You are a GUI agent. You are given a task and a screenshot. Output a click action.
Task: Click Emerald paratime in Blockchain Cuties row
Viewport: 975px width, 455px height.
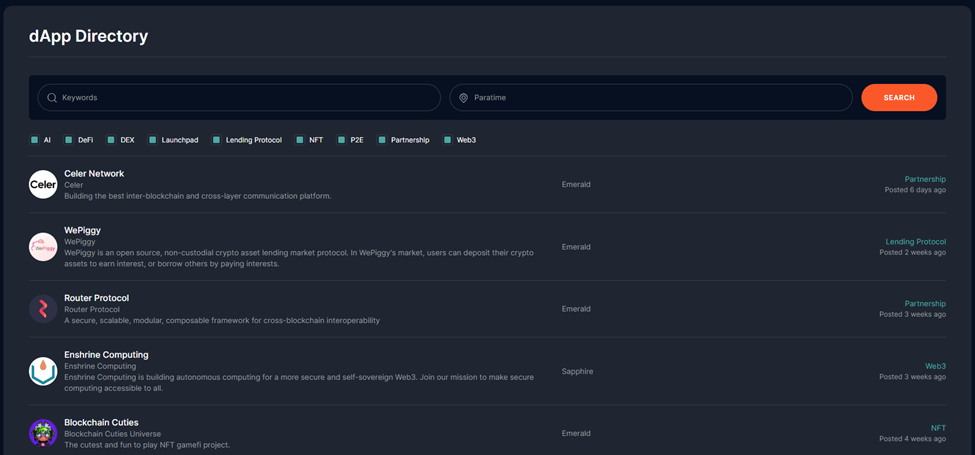point(576,433)
